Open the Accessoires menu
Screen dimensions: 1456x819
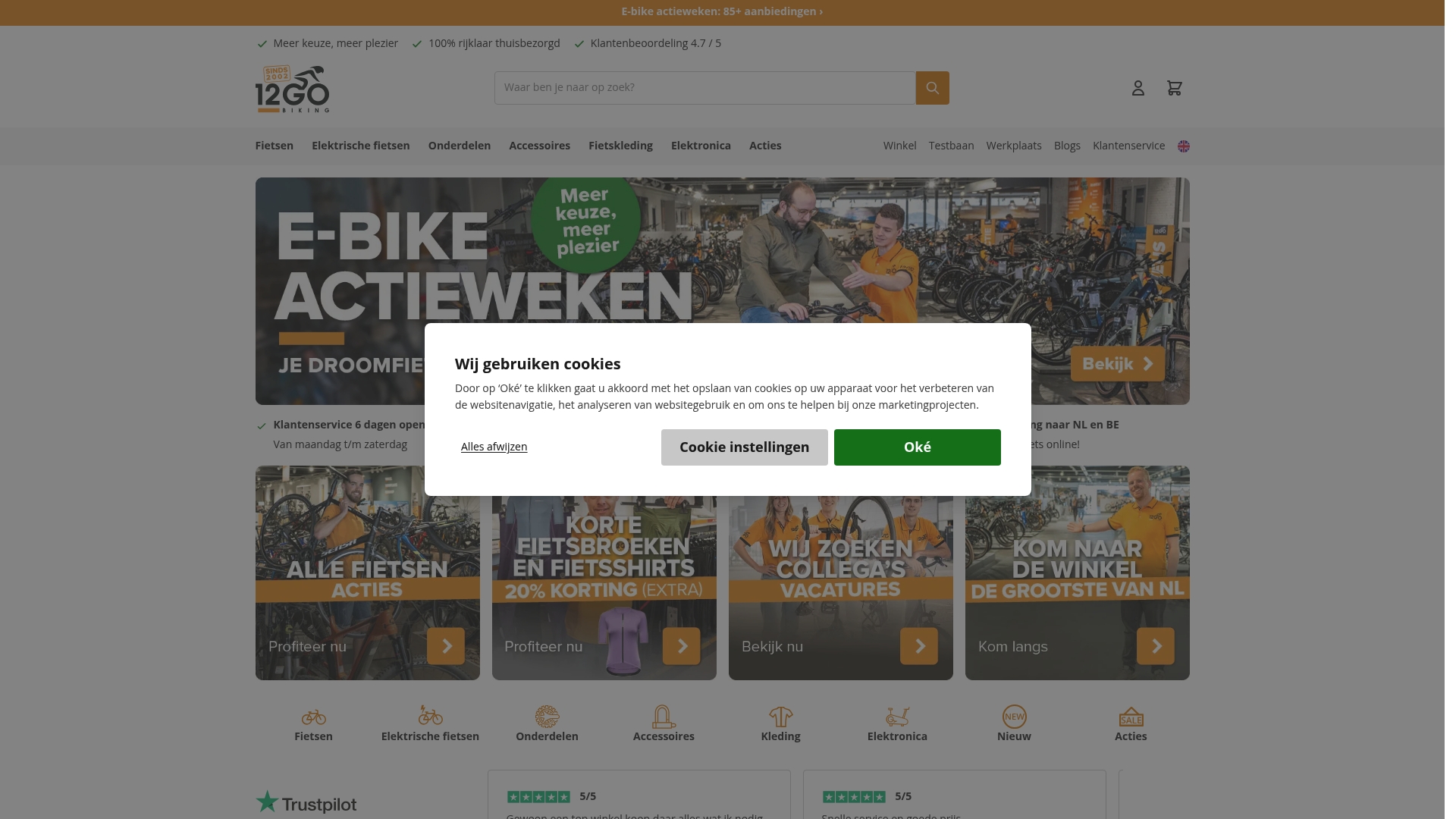pyautogui.click(x=539, y=146)
